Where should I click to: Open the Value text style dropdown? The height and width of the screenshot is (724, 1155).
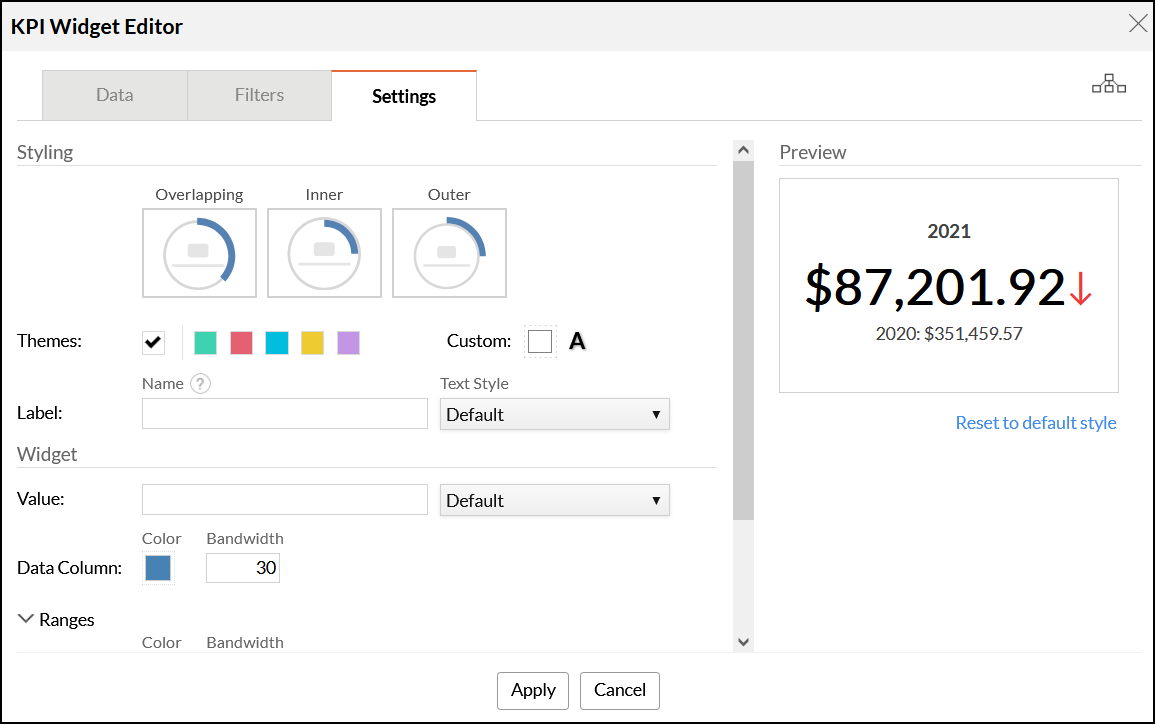point(554,500)
